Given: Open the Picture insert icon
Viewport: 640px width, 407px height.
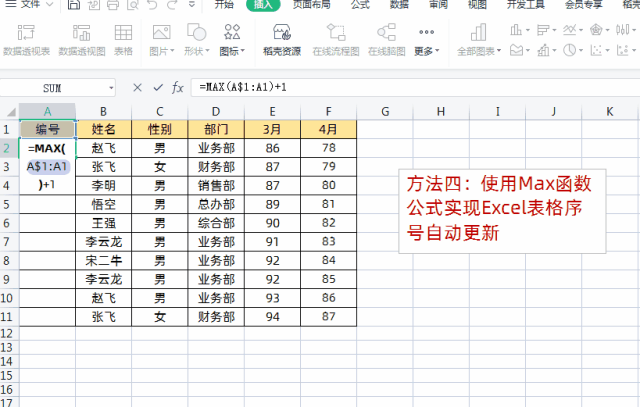Looking at the screenshot, I should point(160,38).
